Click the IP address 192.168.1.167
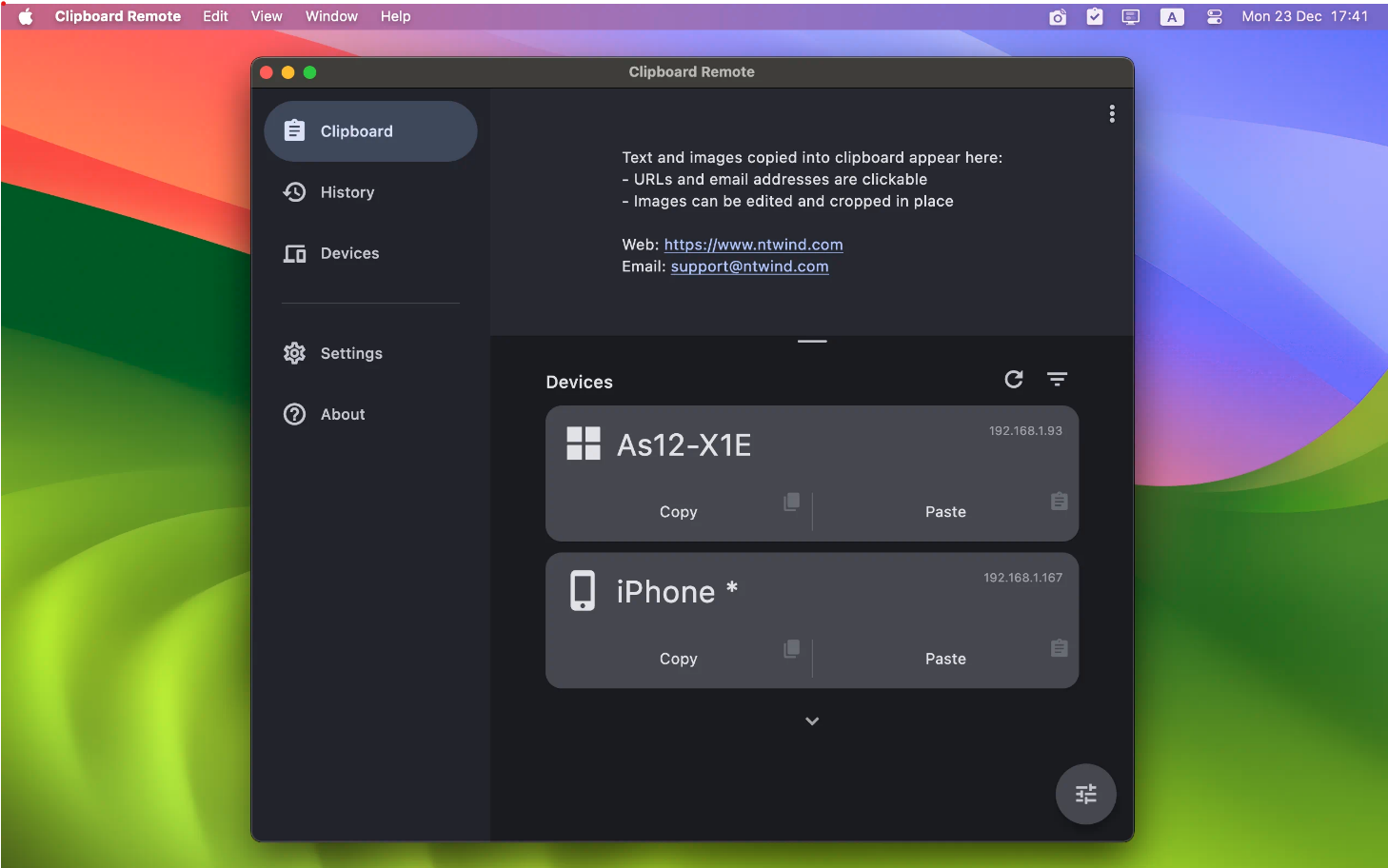Screen dimensions: 1388x868 pos(1022,578)
